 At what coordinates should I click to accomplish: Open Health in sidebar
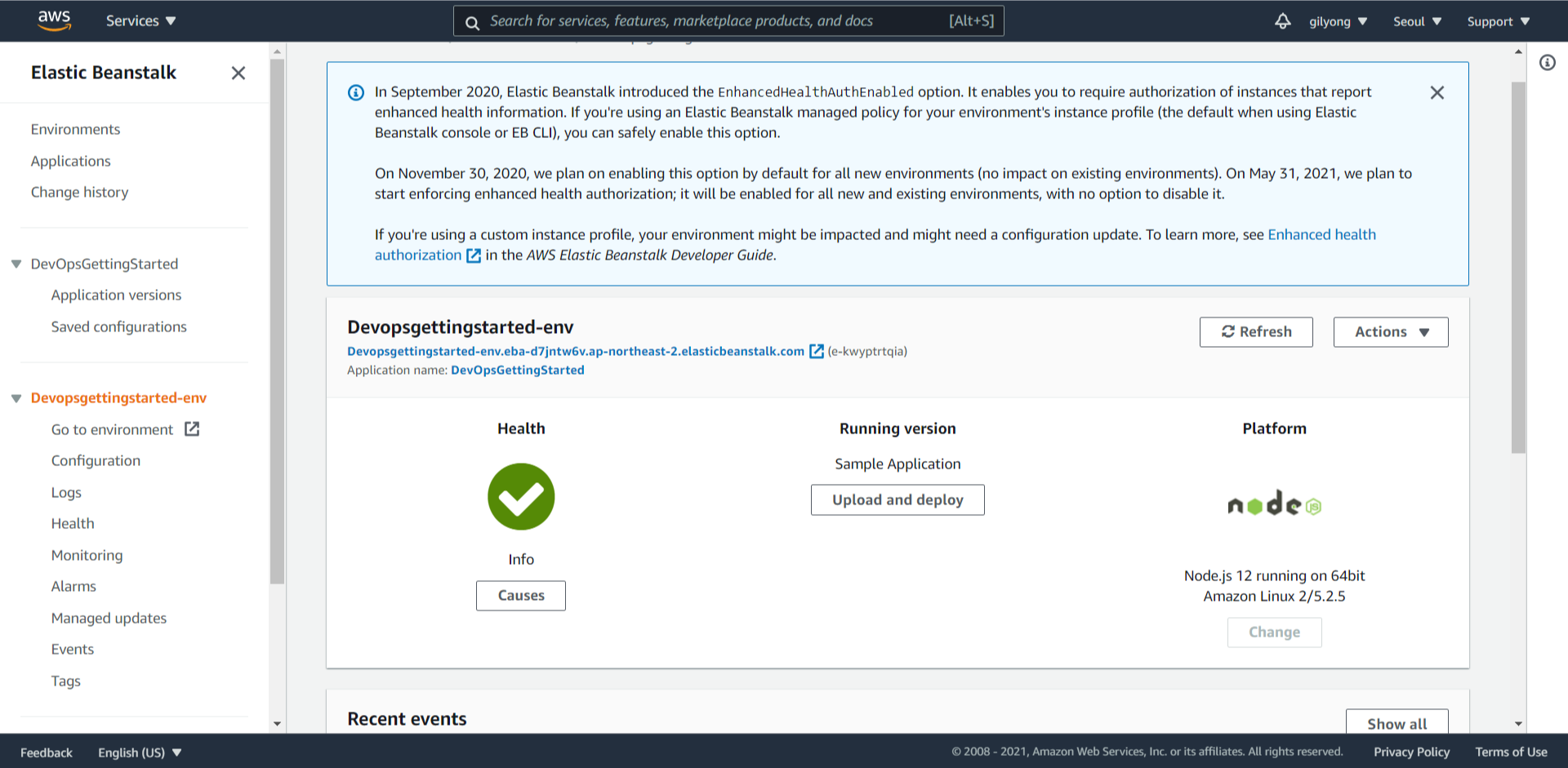click(73, 523)
